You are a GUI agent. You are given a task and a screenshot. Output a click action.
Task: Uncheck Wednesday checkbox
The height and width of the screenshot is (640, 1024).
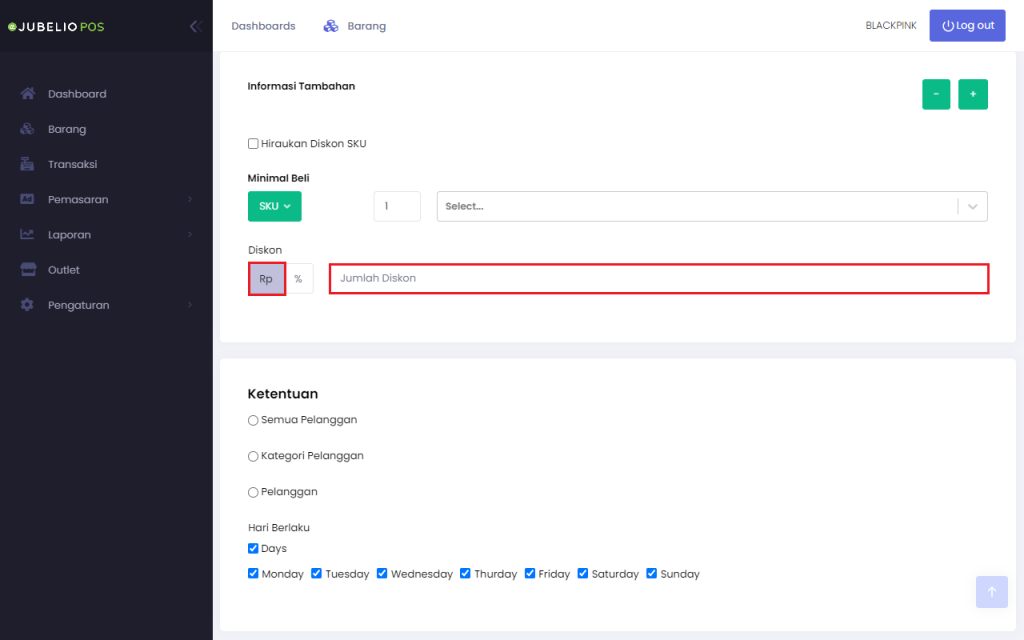382,573
